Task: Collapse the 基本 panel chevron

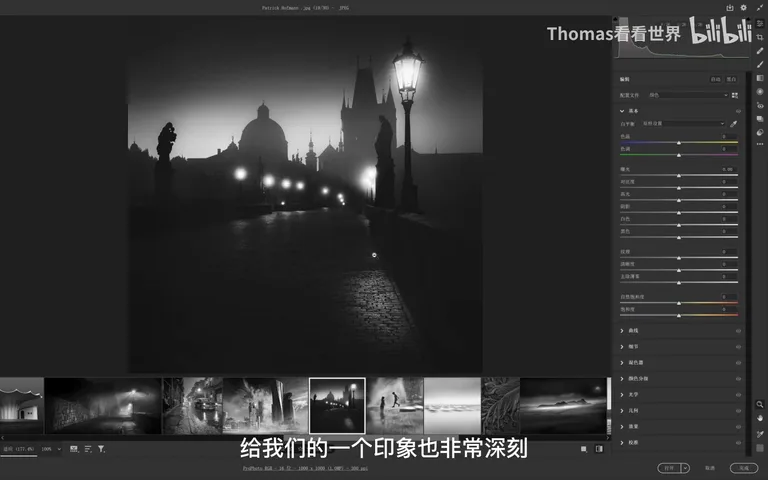Action: pyautogui.click(x=622, y=111)
